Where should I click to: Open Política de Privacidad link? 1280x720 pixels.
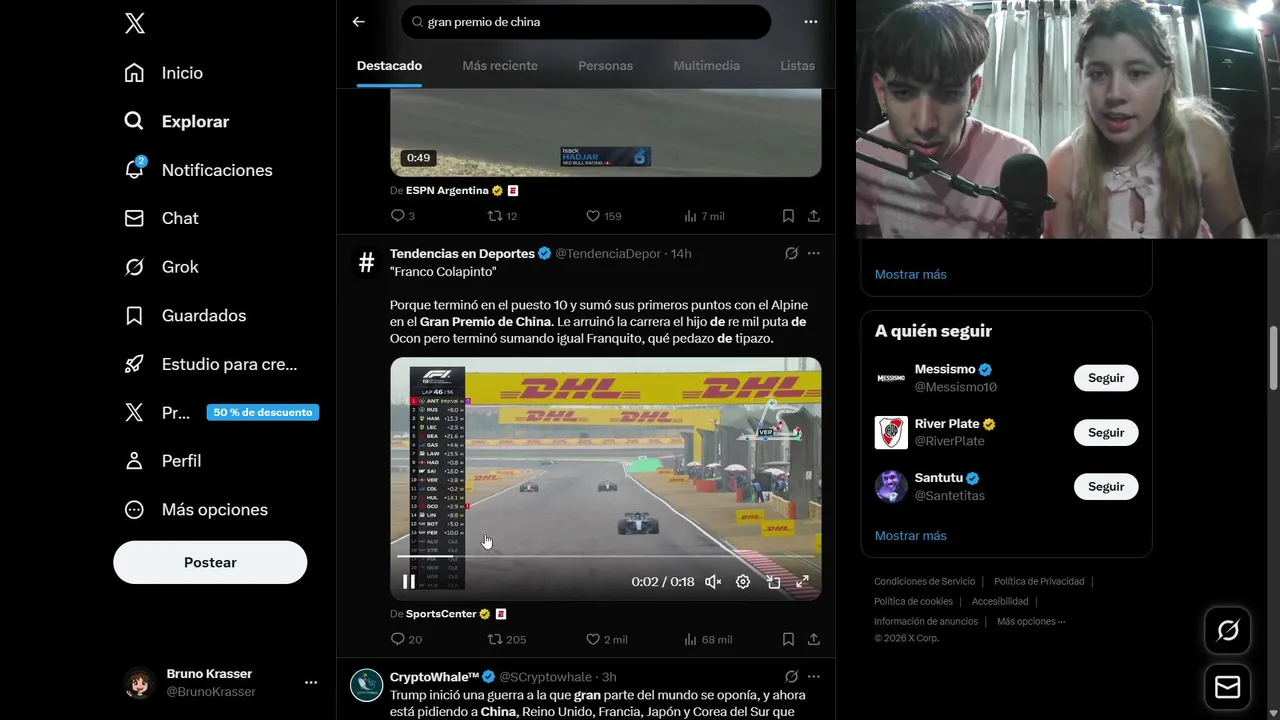[1039, 582]
